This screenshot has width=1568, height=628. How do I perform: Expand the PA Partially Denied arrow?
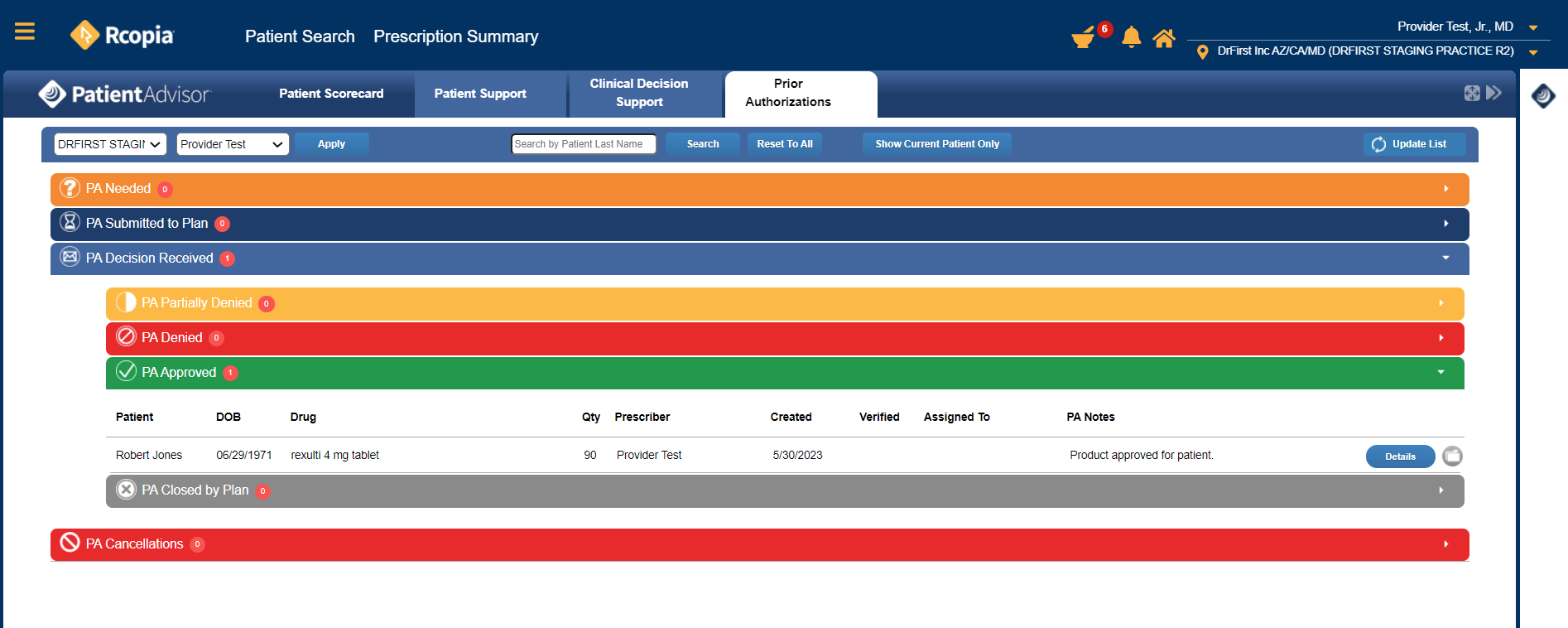pyautogui.click(x=1441, y=303)
